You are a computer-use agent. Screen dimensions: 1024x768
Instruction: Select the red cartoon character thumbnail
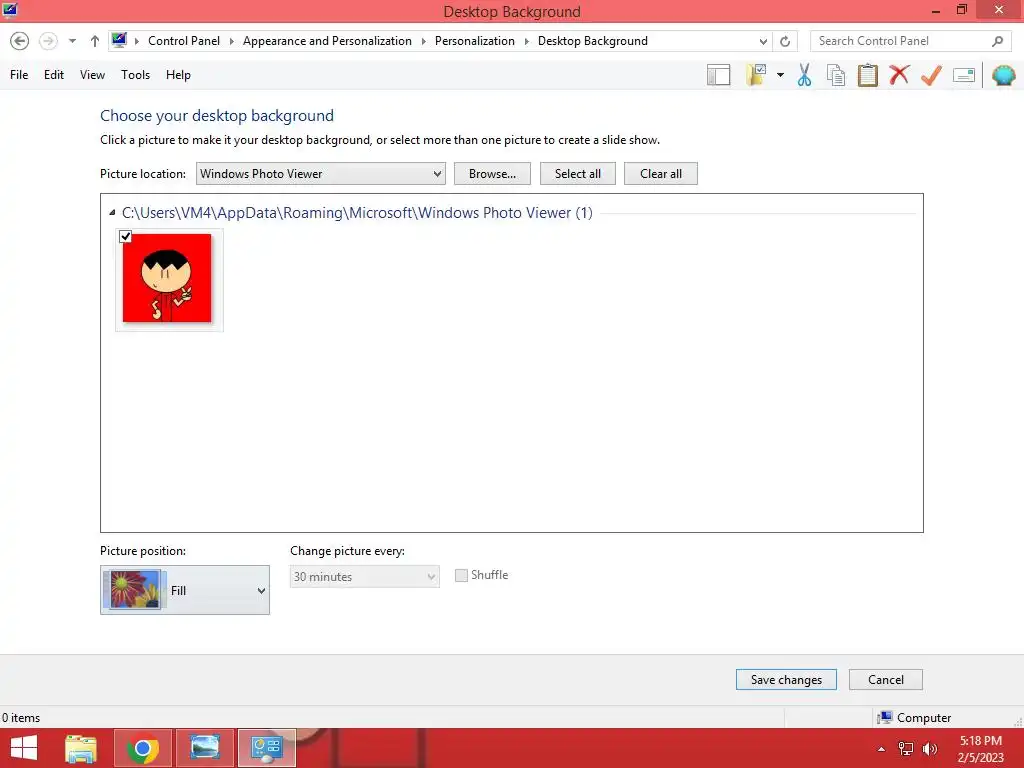167,278
